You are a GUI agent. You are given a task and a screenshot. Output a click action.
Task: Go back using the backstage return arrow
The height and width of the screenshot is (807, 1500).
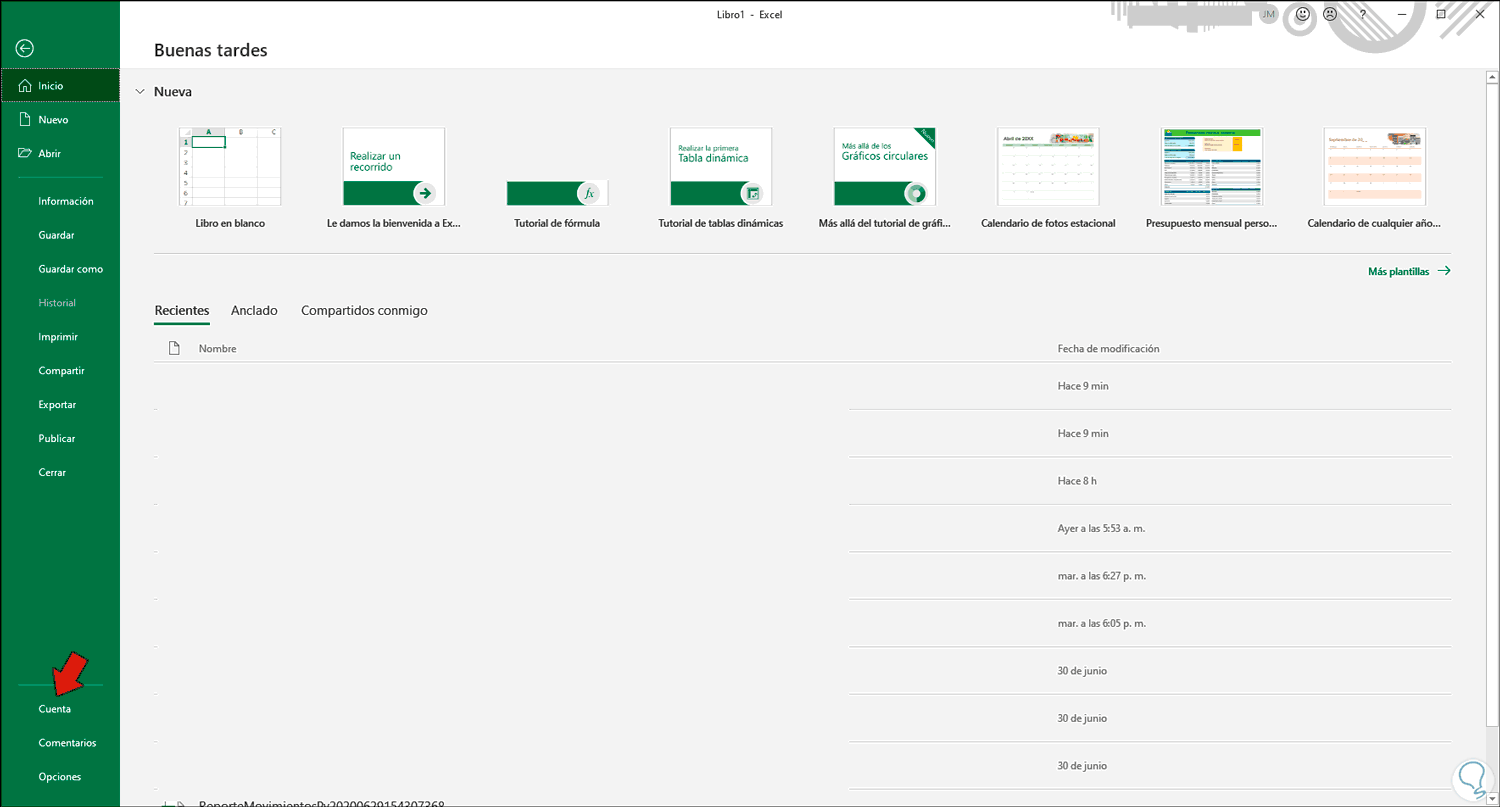tap(25, 48)
